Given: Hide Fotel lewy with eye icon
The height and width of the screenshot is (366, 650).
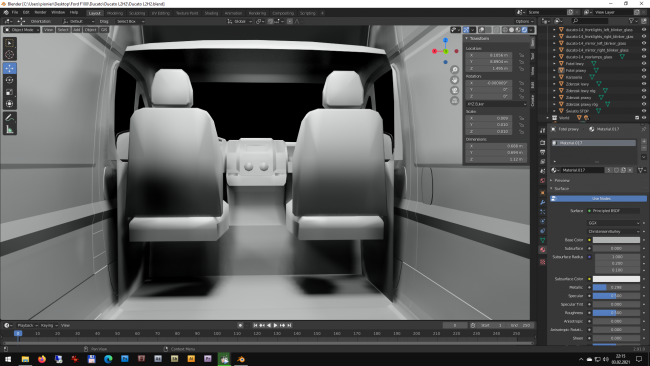Looking at the screenshot, I should (644, 63).
